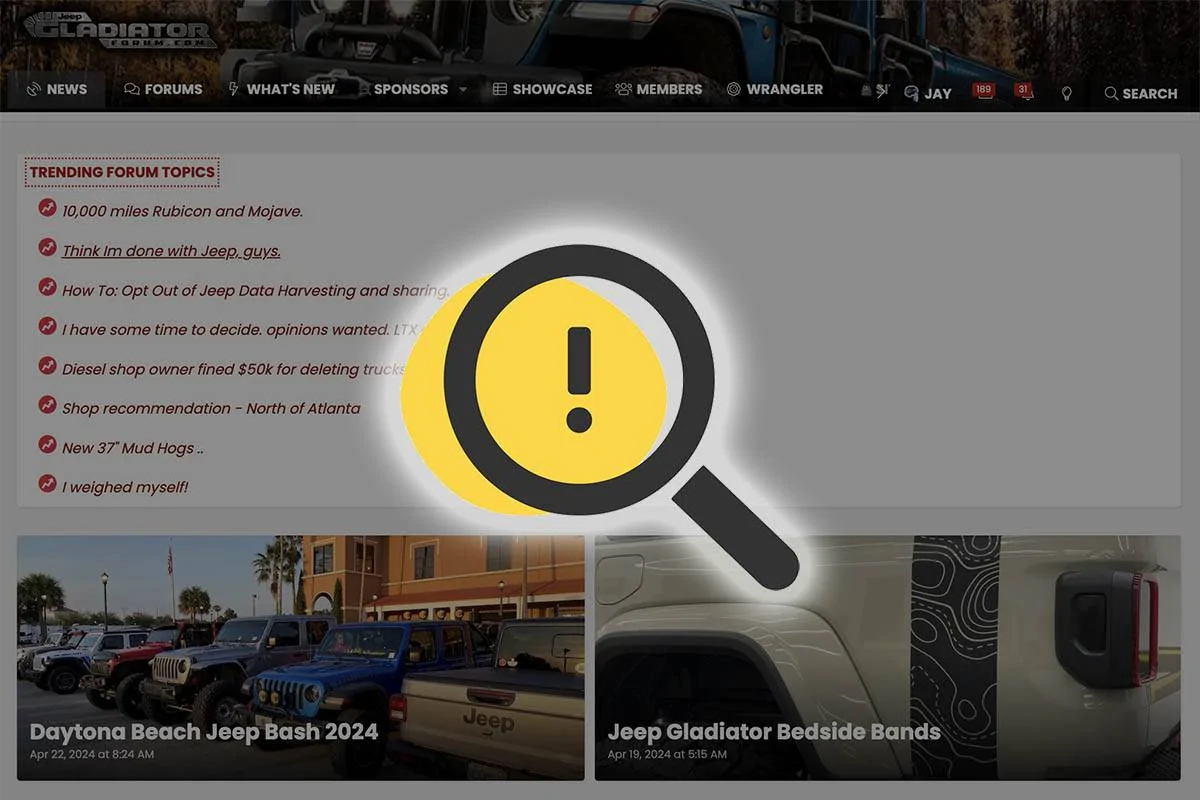Image resolution: width=1200 pixels, height=800 pixels.
Task: Open the inbox icon showing 189
Action: pyautogui.click(x=983, y=91)
